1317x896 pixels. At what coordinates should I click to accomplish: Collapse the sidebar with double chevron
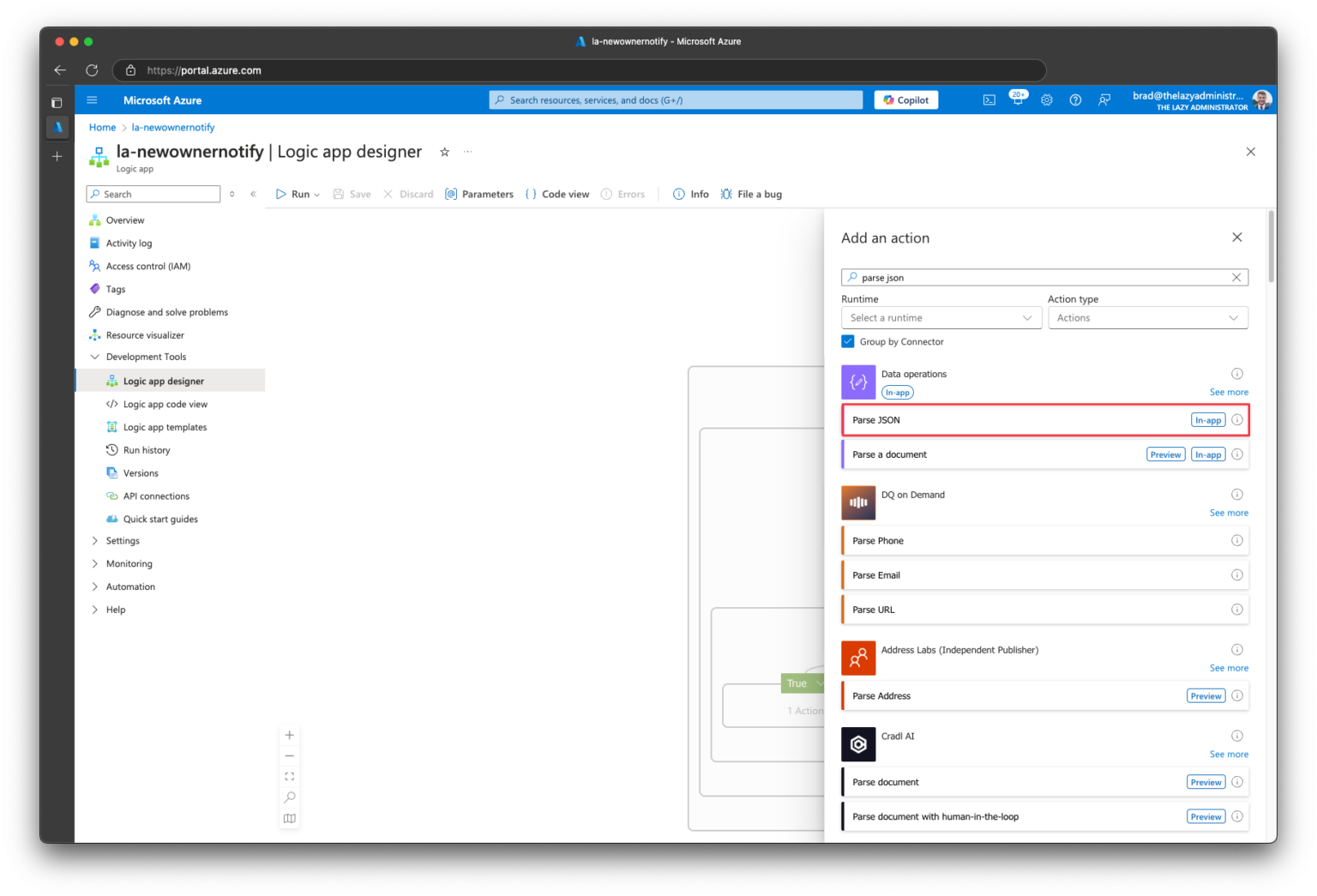click(x=253, y=195)
